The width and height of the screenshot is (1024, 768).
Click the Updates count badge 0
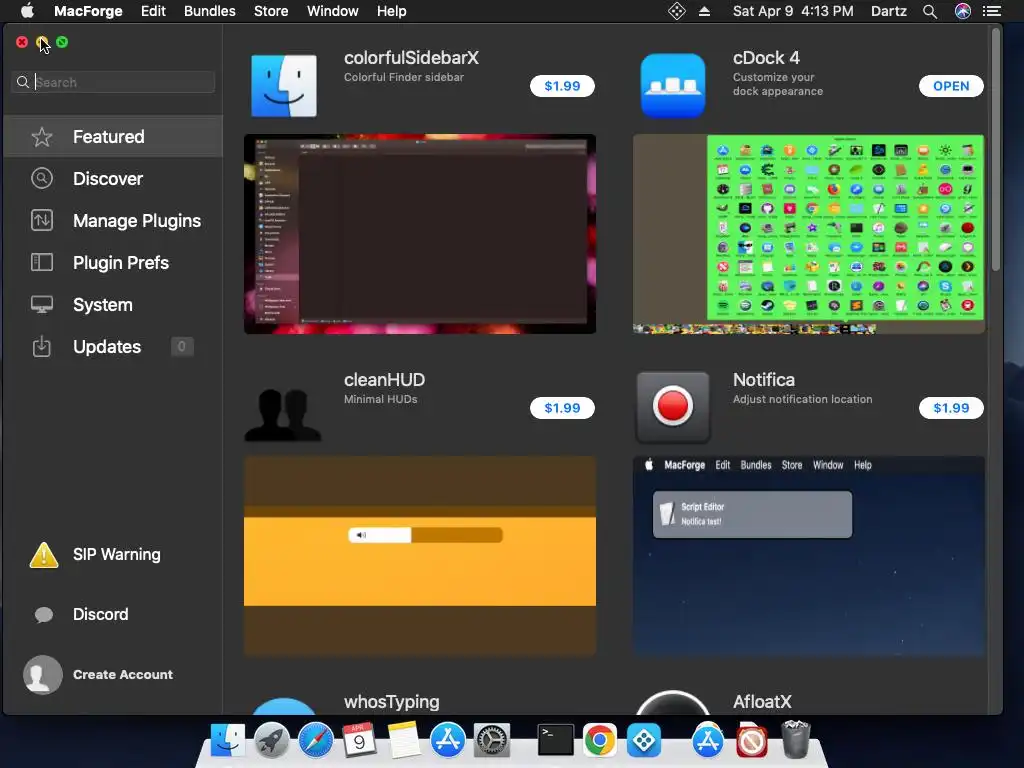[x=182, y=346]
